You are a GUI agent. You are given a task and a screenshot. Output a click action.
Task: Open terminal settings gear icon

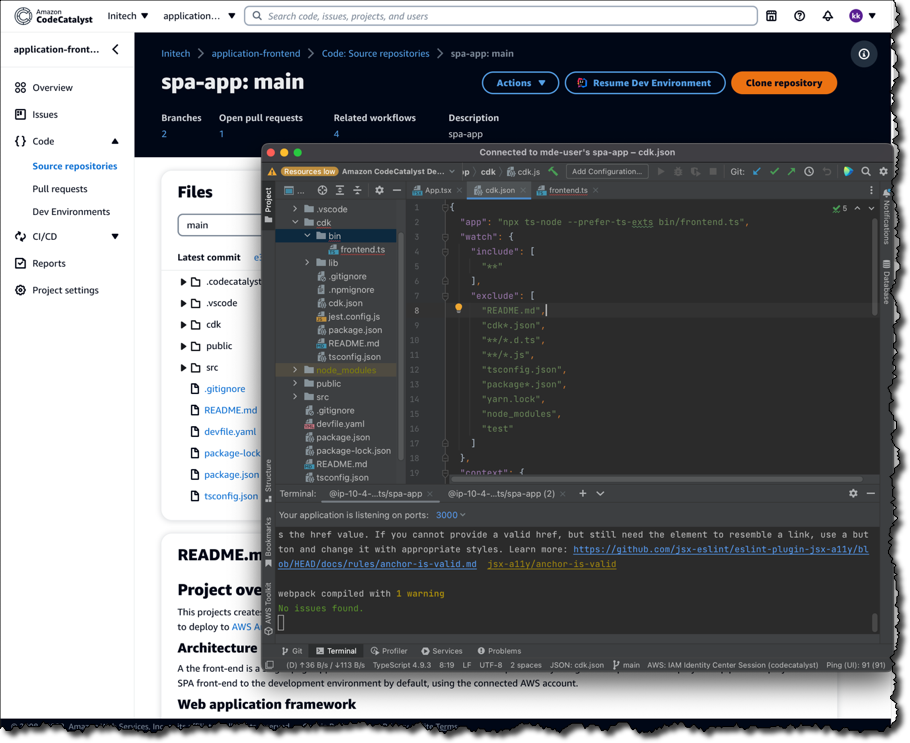click(853, 493)
